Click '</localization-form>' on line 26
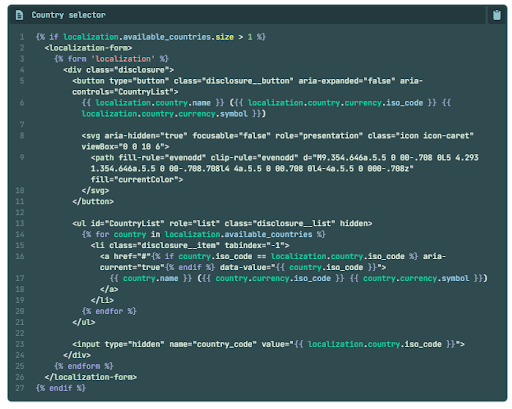The image size is (512, 409). click(91, 377)
